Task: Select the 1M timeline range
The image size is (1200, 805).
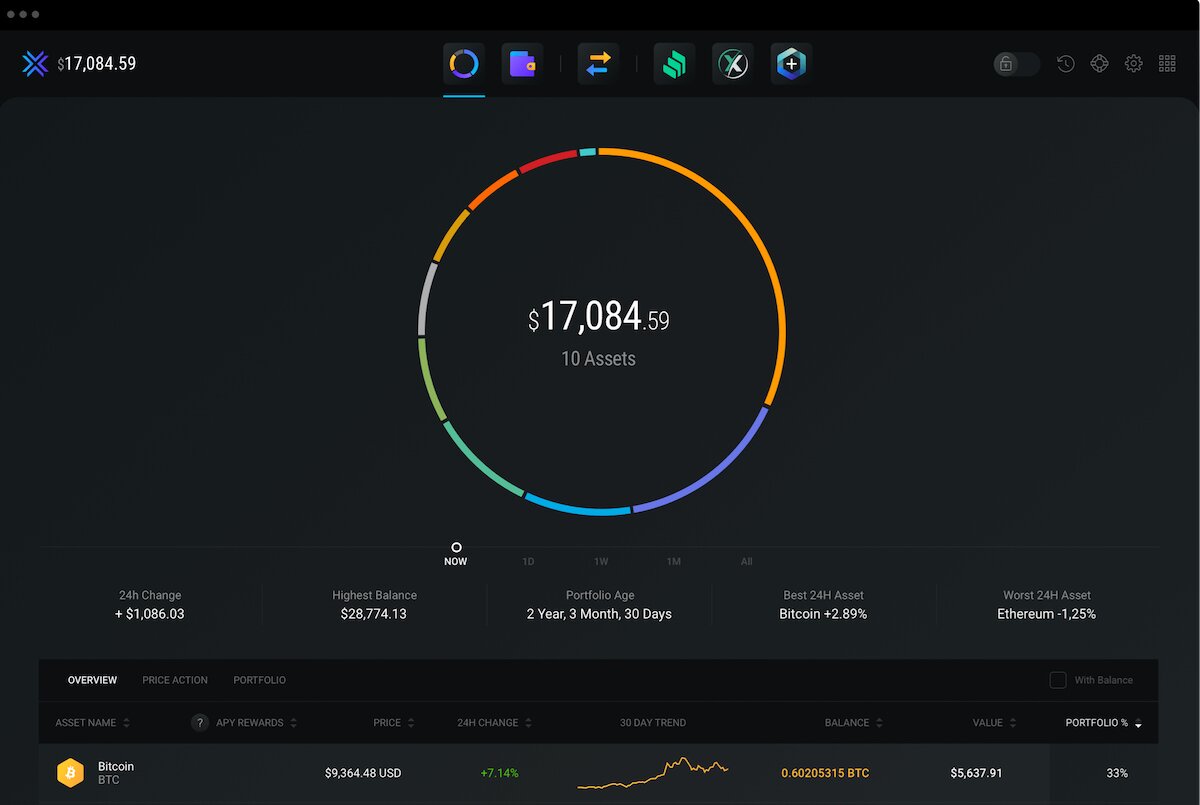Action: (x=674, y=561)
